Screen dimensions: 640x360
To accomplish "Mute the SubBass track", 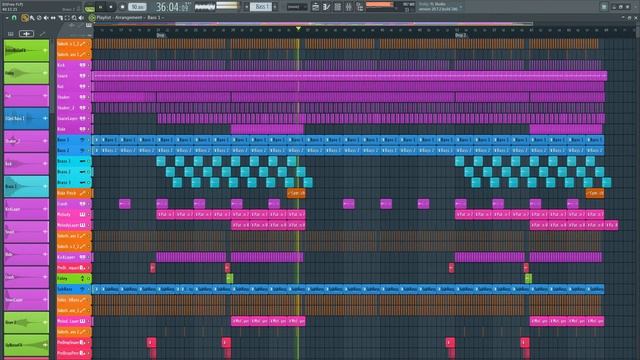I will coord(89,289).
